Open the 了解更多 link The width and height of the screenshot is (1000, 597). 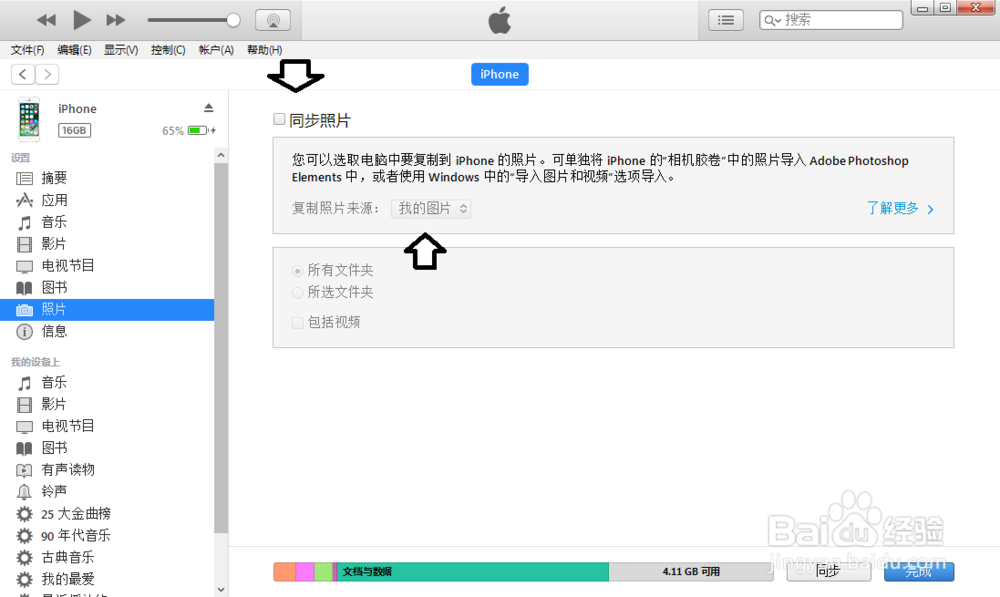[x=900, y=208]
